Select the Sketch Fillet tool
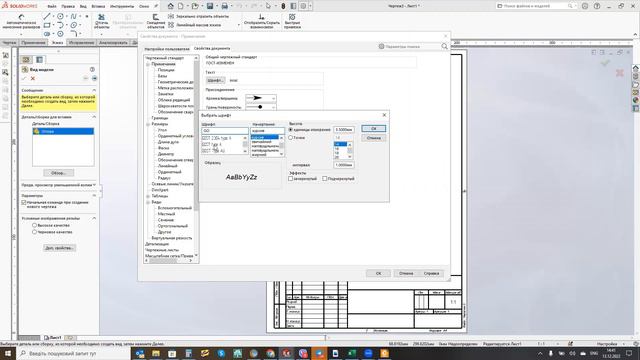Image resolution: width=640 pixels, height=360 pixels. point(73,34)
